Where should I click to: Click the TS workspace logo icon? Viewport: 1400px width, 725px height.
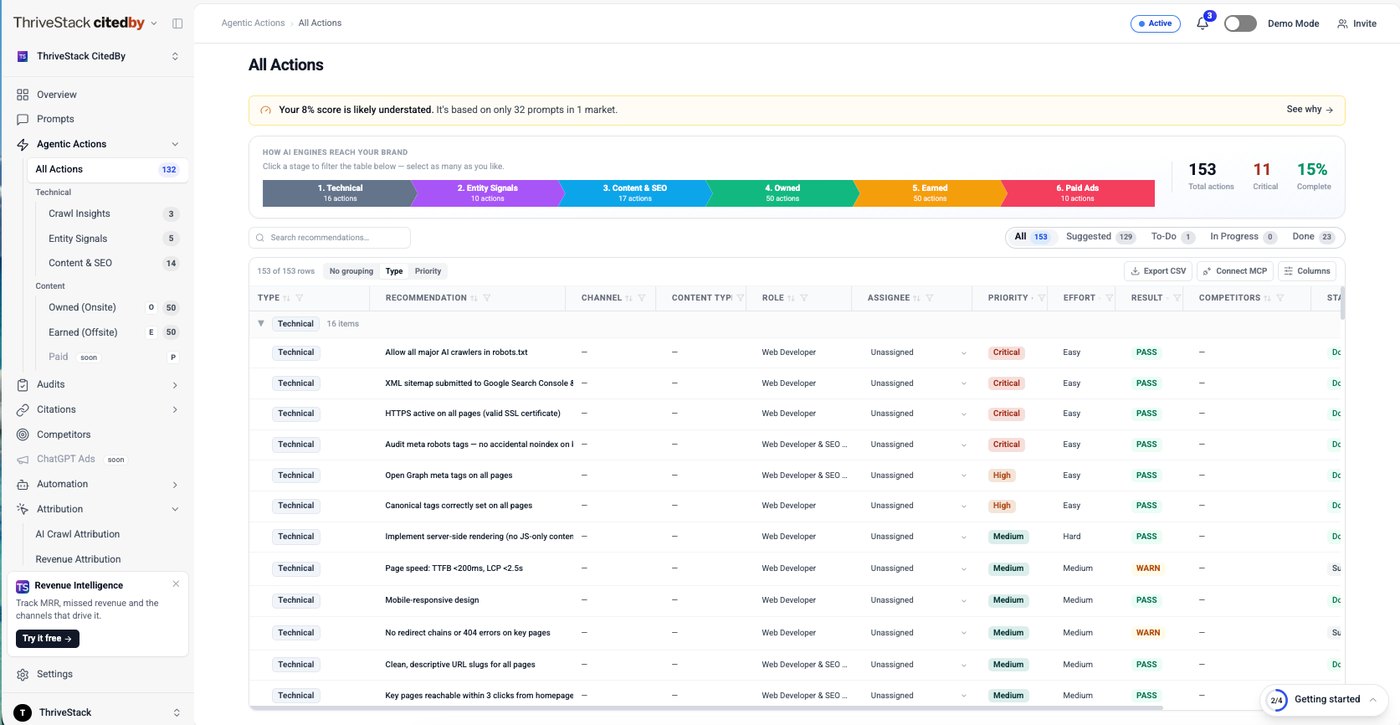(x=23, y=57)
